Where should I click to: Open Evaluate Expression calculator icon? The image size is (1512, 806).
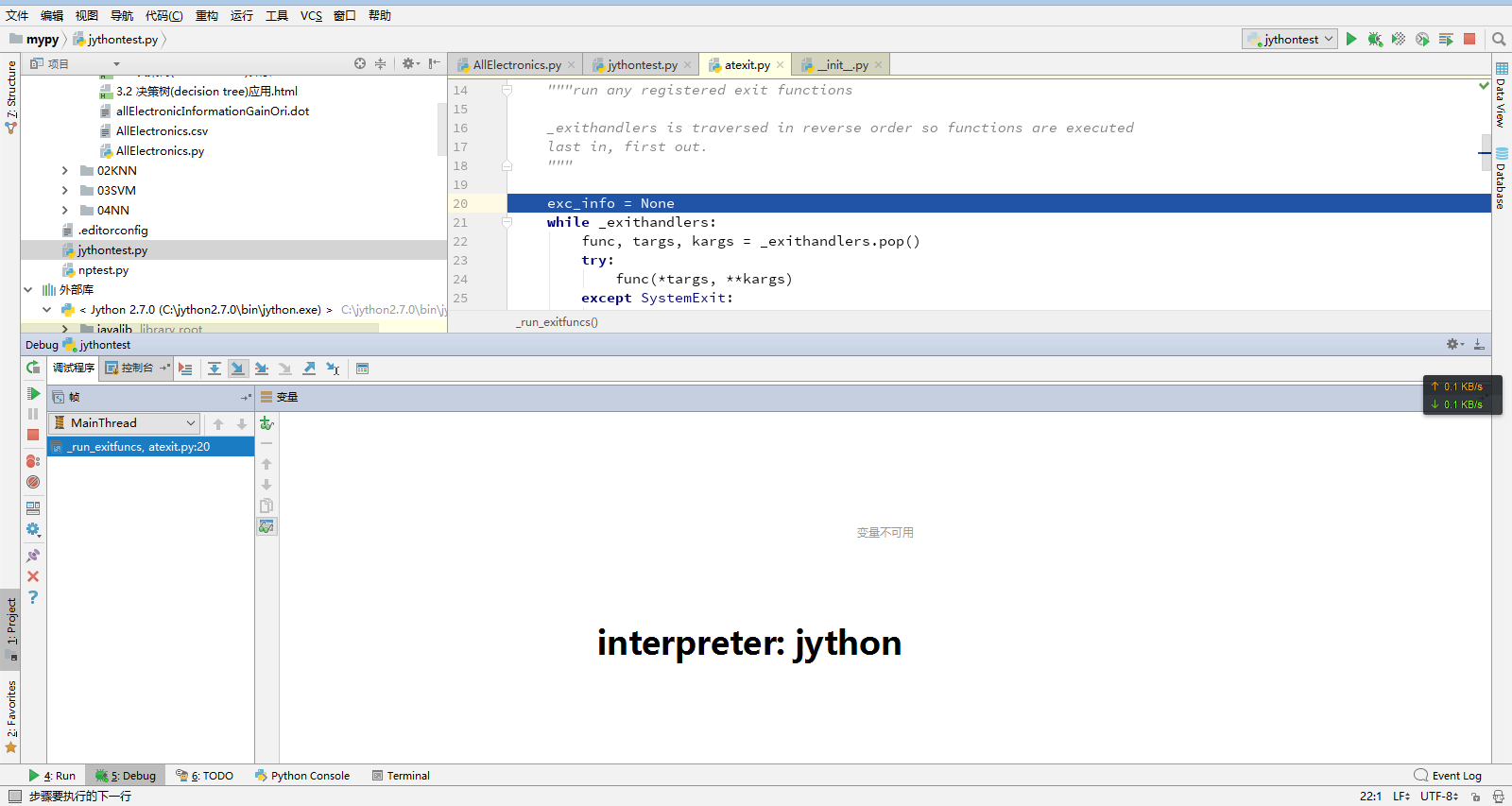tap(362, 369)
